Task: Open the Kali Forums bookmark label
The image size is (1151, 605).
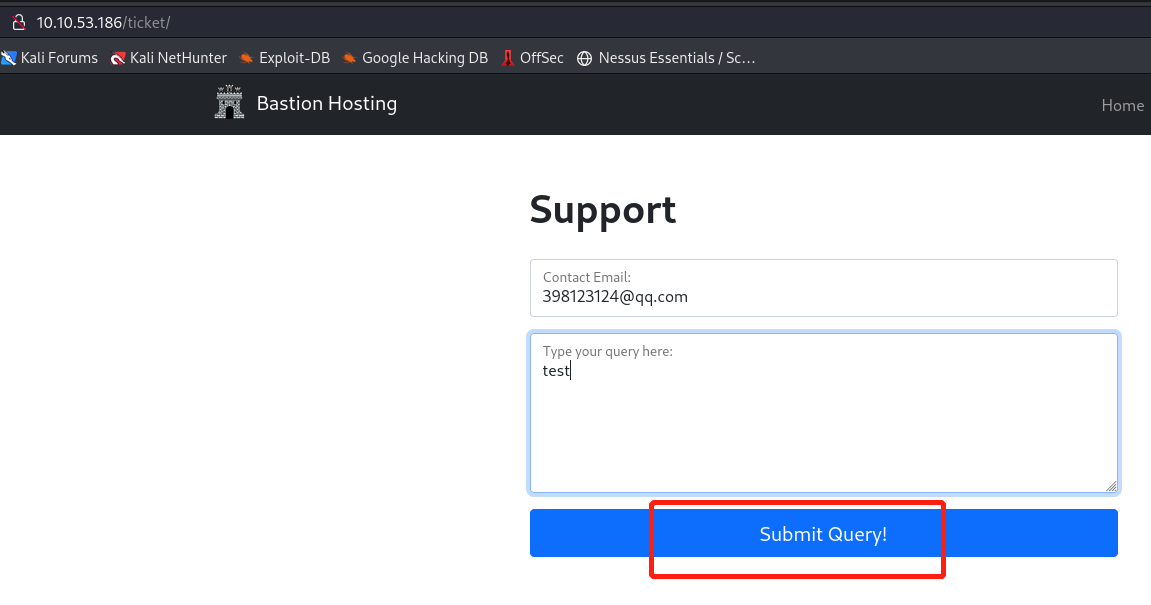Action: click(x=59, y=58)
